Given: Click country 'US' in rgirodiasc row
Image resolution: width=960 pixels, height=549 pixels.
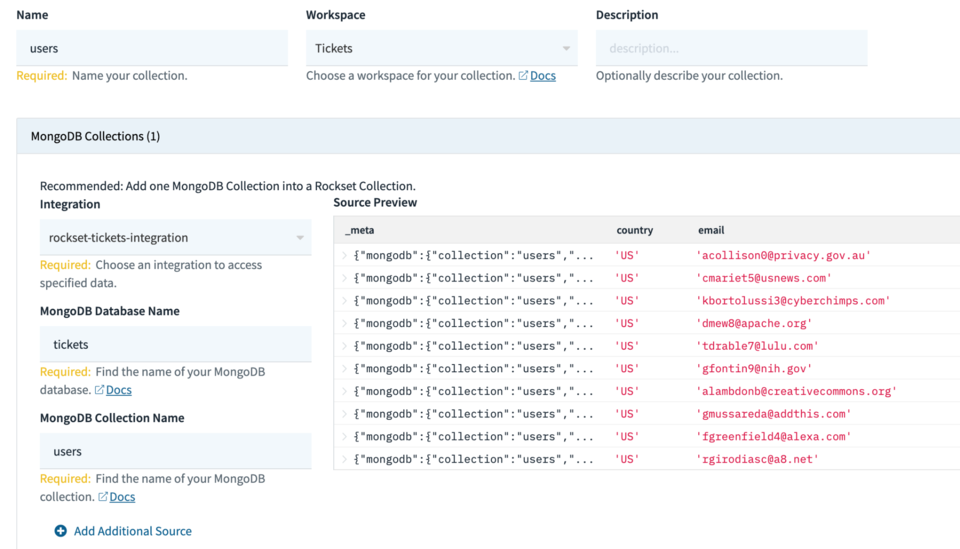Looking at the screenshot, I should (x=627, y=459).
